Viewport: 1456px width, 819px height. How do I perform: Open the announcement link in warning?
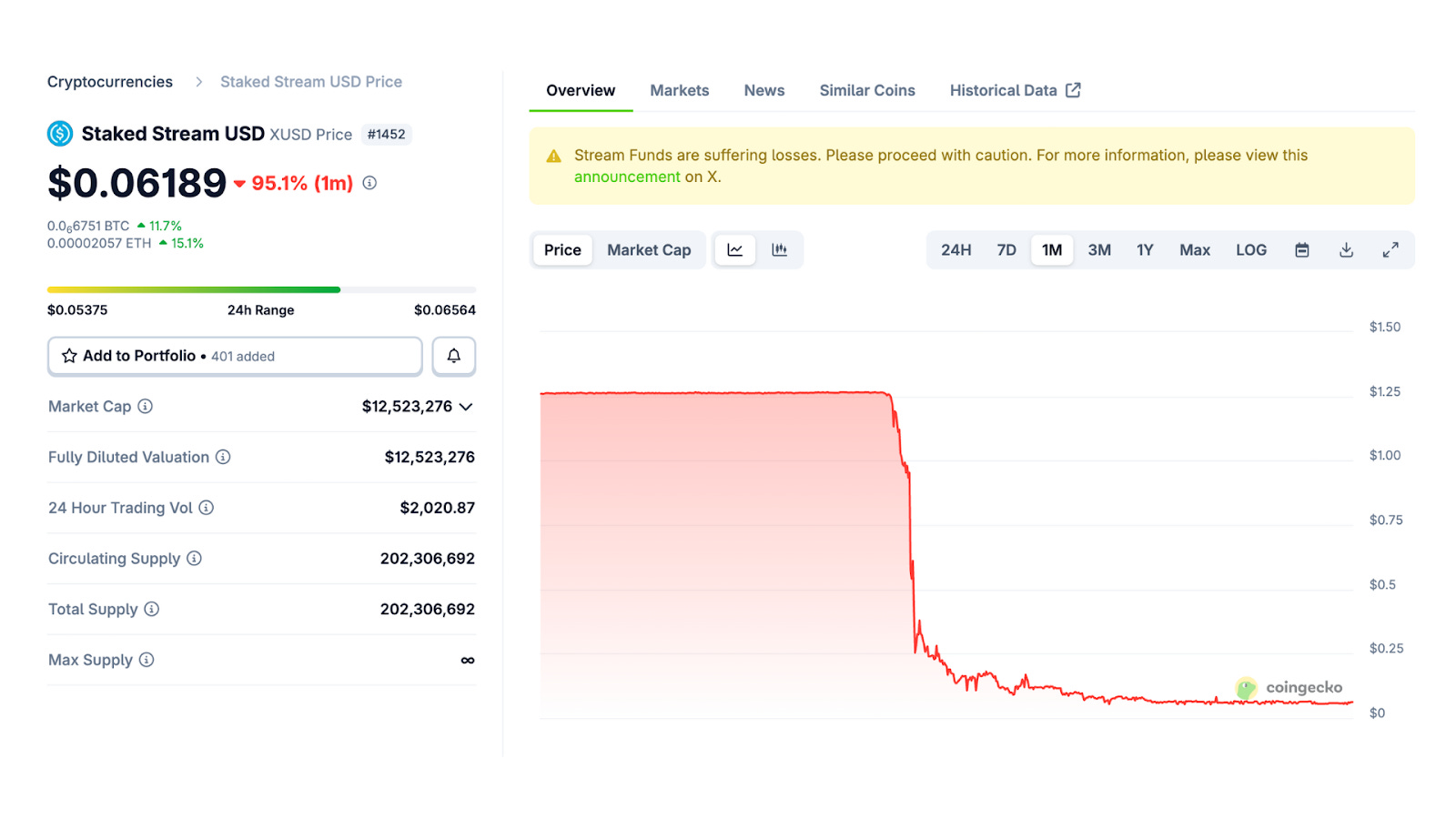tap(627, 177)
